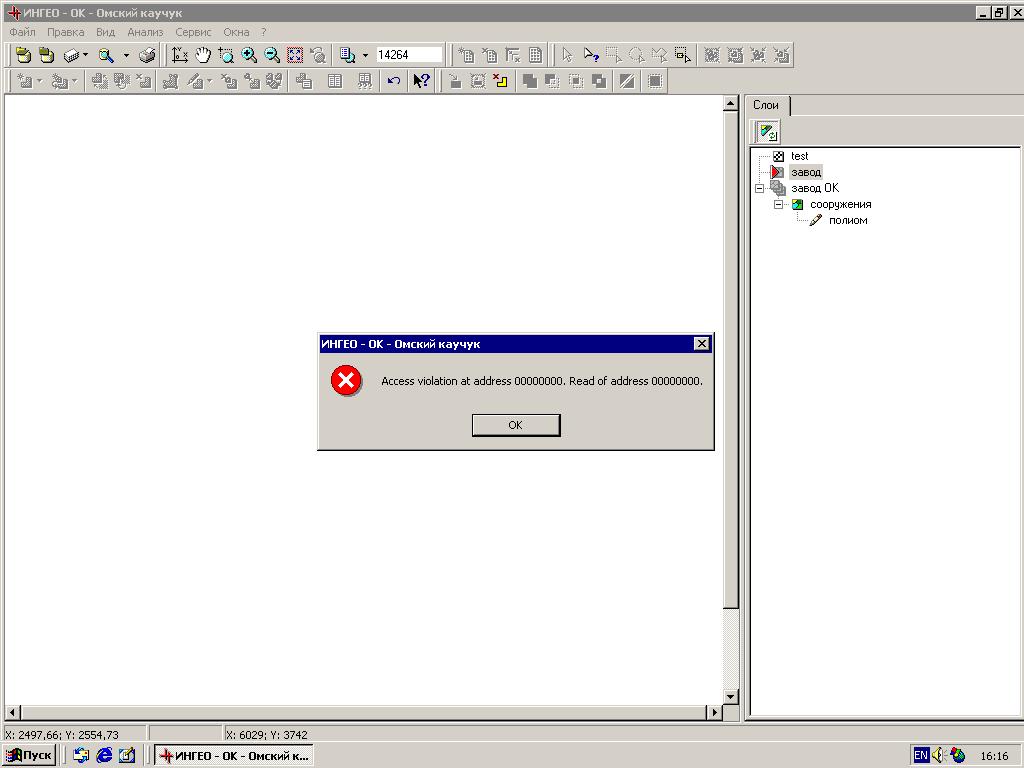Open the search tool's dropdown arrow
This screenshot has width=1024, height=768.
click(126, 56)
